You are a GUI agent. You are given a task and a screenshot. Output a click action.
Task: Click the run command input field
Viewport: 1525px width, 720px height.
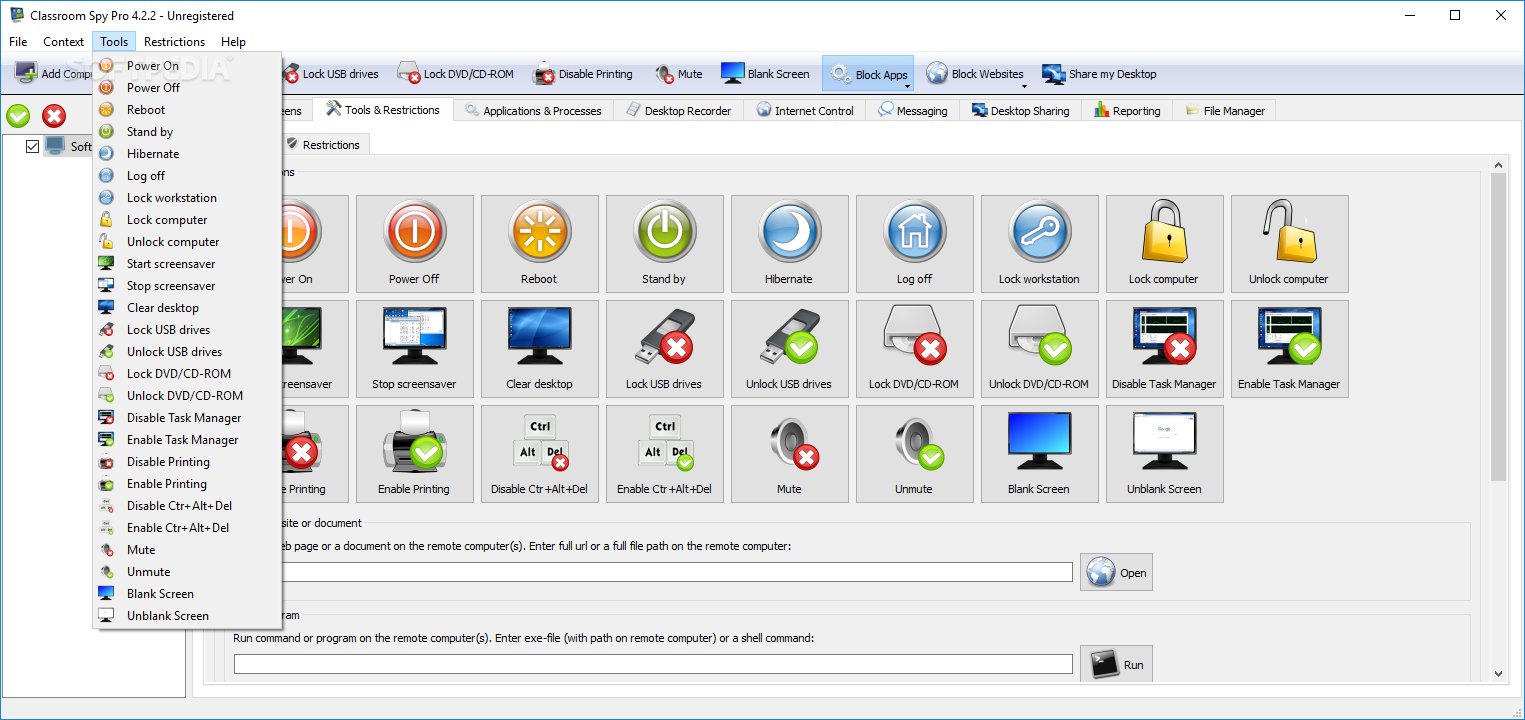[653, 664]
